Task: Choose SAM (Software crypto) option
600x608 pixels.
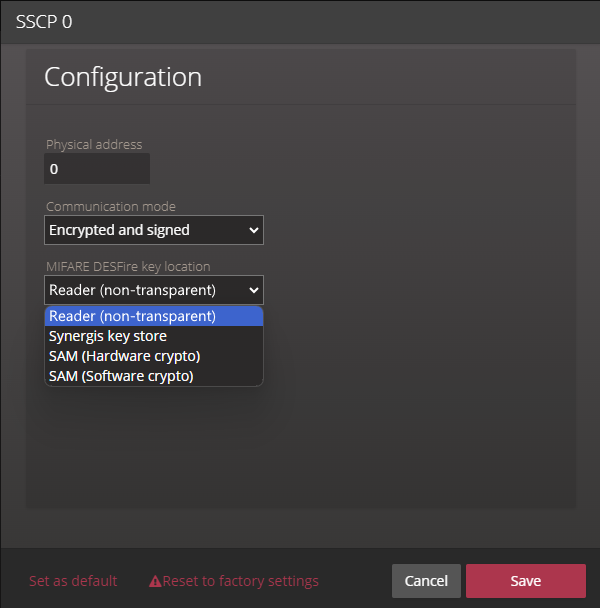Action: click(154, 377)
